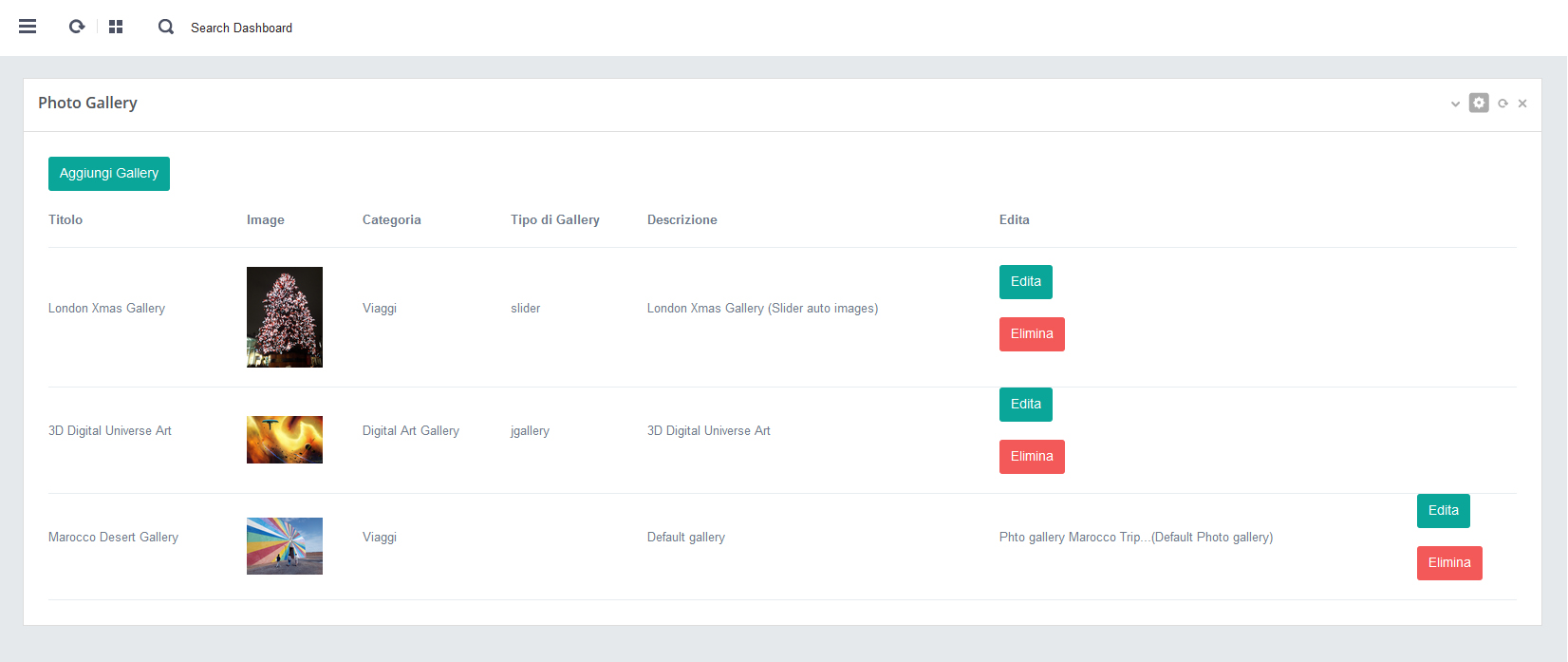Open the 3D Digital Universe thumbnail
Screen dimensions: 1568x662
pos(285,440)
